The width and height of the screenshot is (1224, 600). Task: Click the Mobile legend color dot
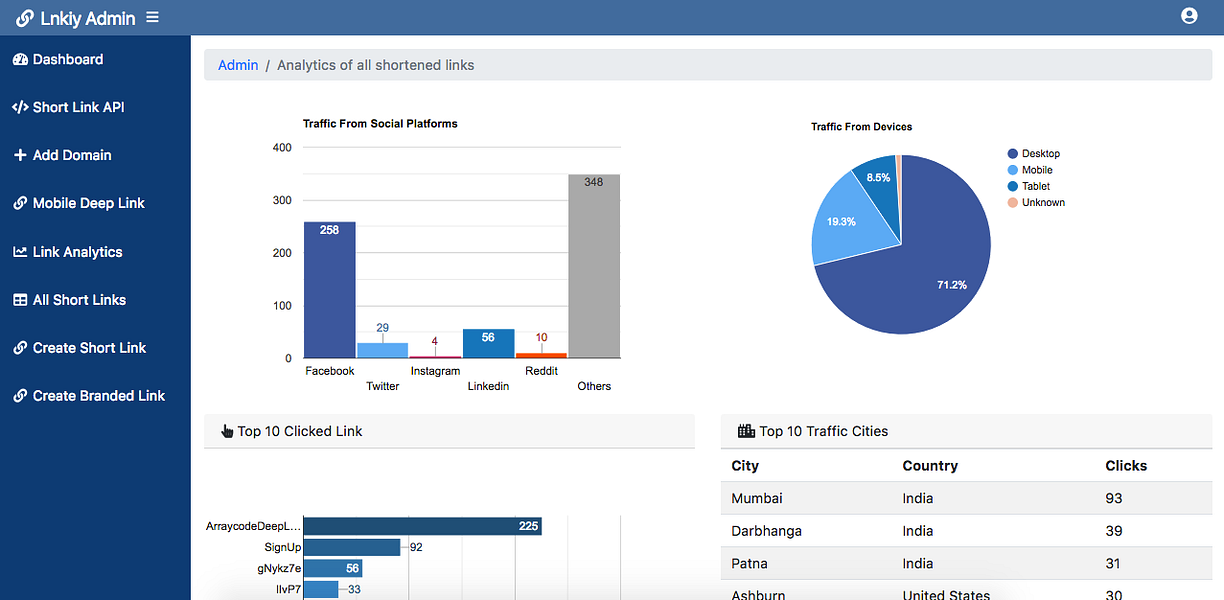[x=1012, y=170]
